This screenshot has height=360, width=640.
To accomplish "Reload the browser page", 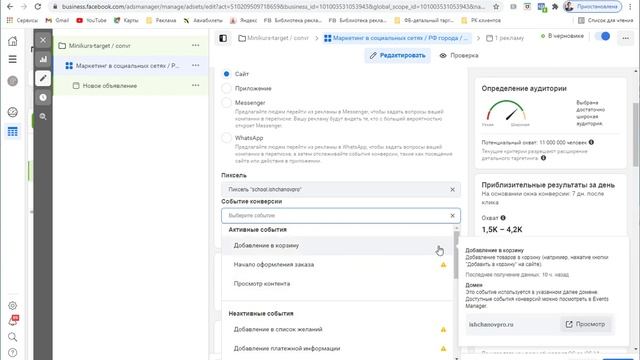I will coord(38,7).
